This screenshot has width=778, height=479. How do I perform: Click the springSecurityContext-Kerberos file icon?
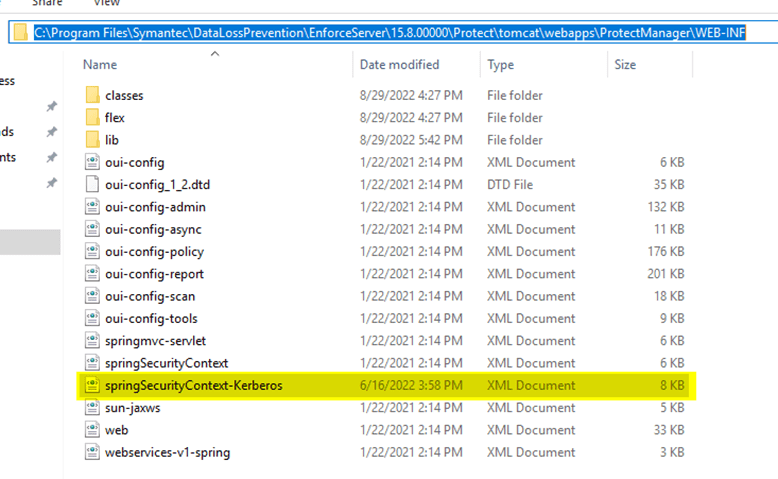point(92,385)
